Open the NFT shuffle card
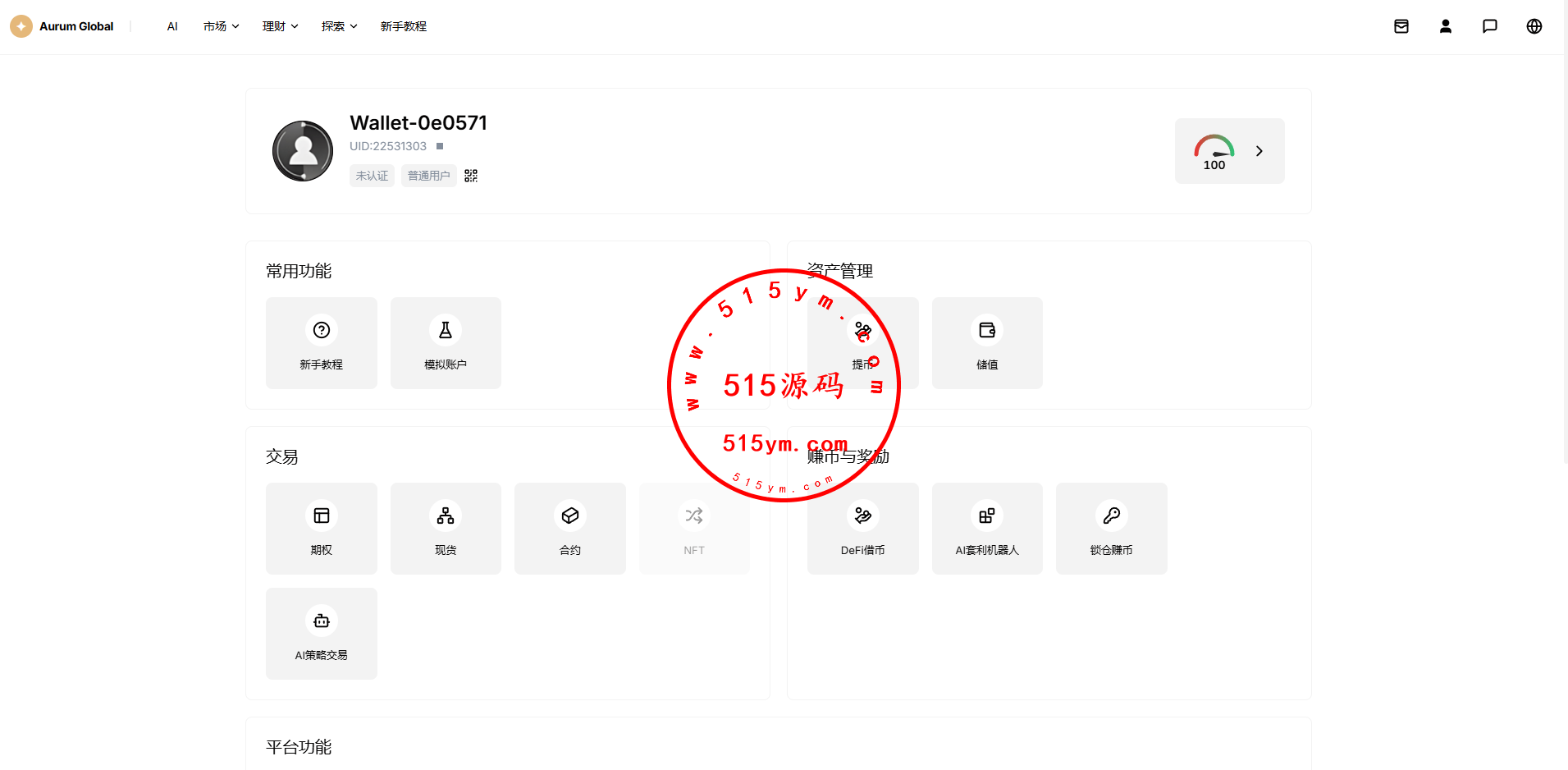This screenshot has width=1568, height=770. (x=694, y=529)
